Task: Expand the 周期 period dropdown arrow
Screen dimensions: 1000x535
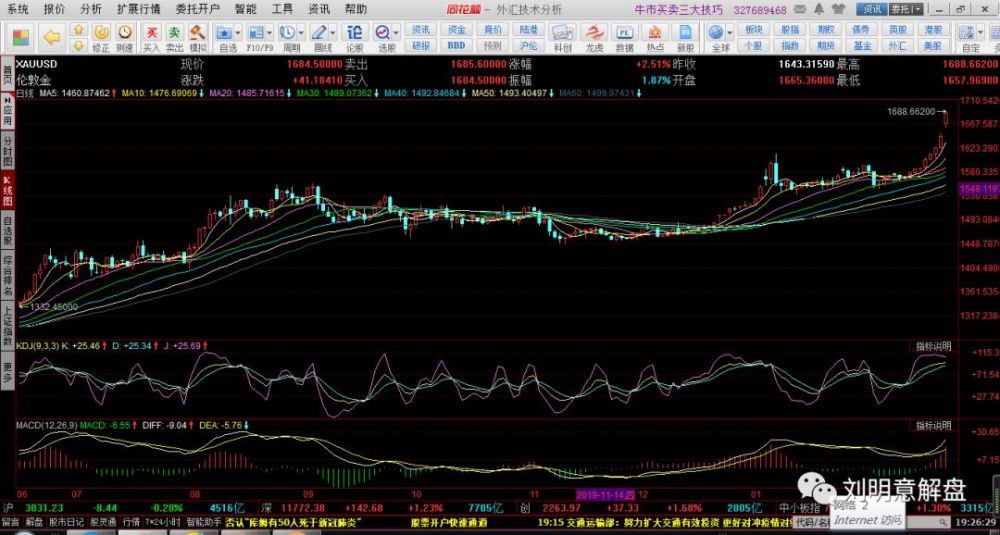Action: 300,32
